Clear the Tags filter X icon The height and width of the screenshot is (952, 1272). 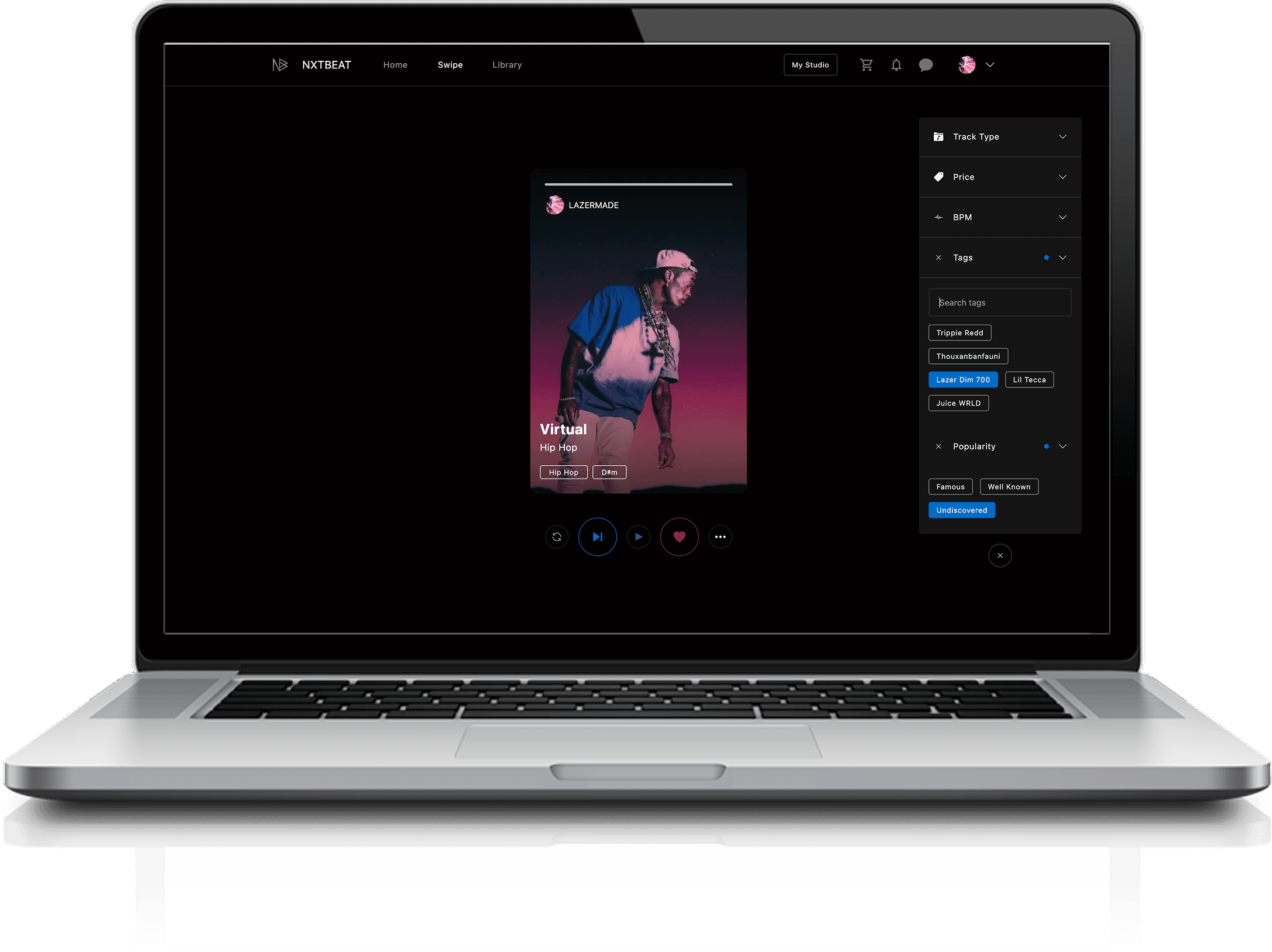[x=938, y=257]
